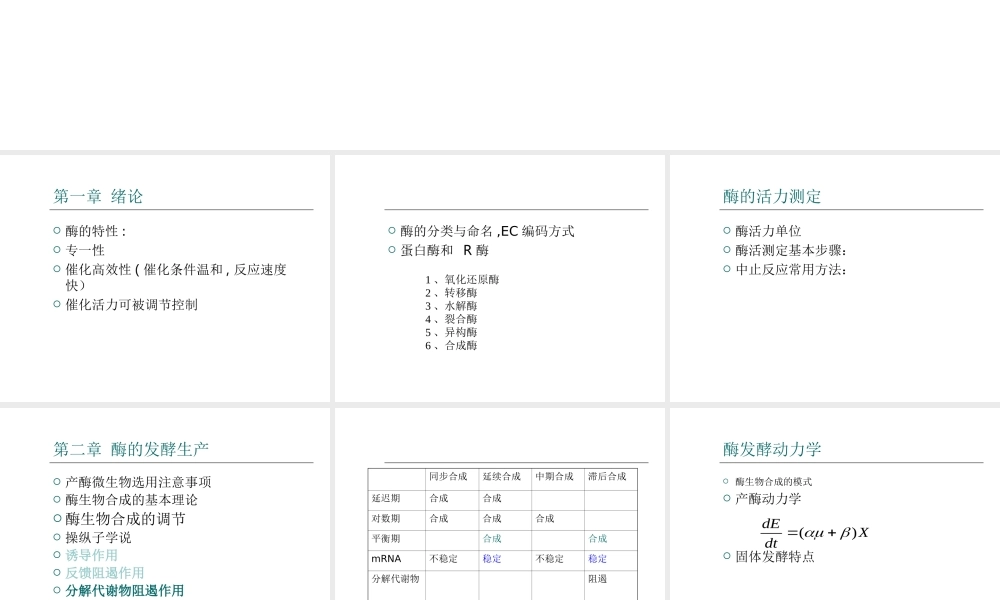The width and height of the screenshot is (1000, 600).
Task: Click the bullet icon beside 专一性
Action: [55, 250]
